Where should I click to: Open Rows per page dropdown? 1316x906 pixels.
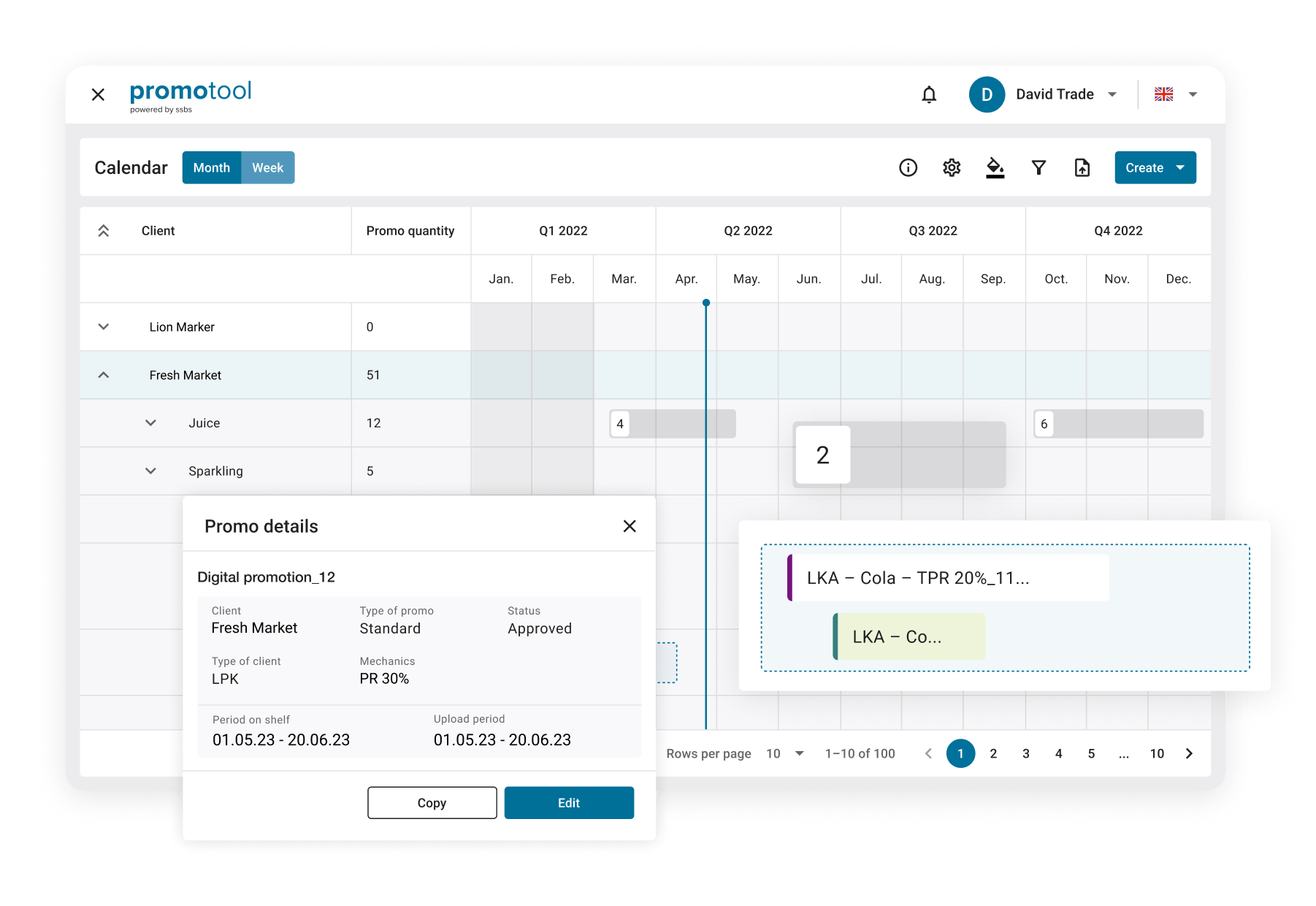point(785,753)
